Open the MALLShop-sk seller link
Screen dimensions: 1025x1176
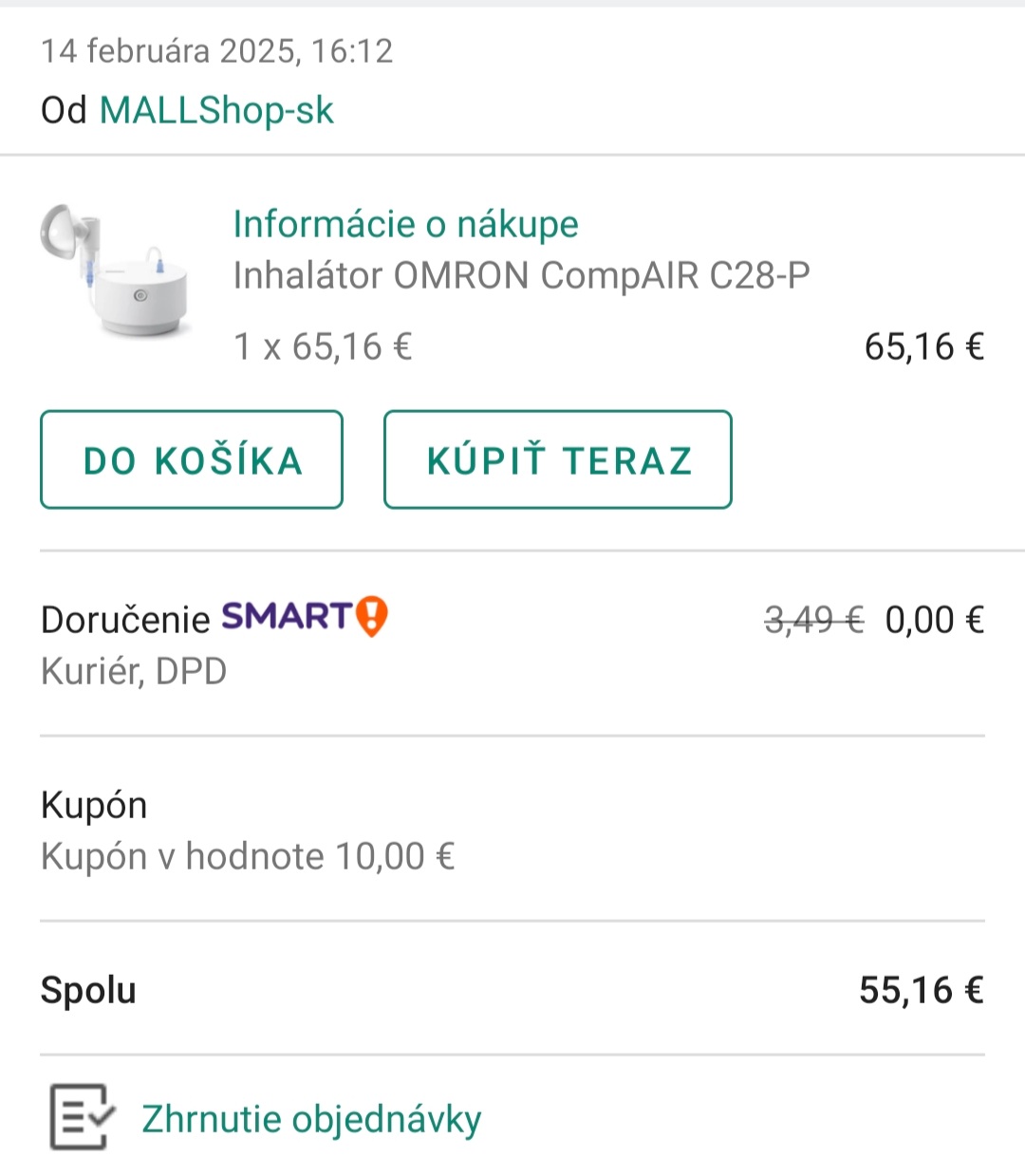[216, 110]
